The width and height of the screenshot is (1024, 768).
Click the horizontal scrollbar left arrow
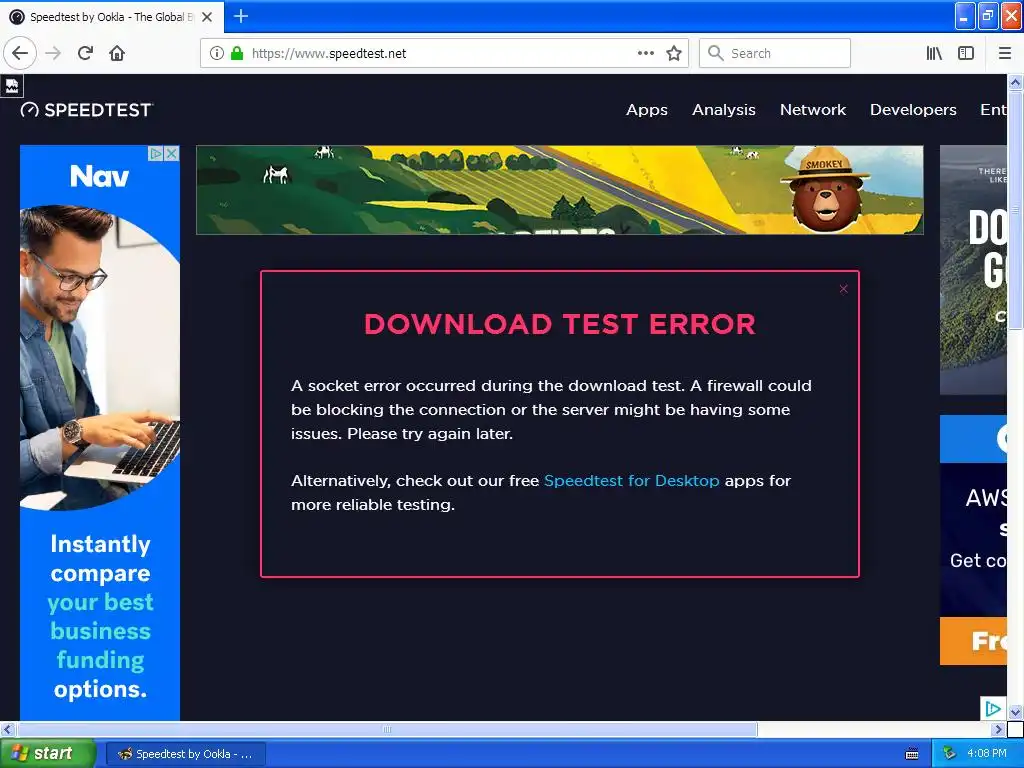8,729
